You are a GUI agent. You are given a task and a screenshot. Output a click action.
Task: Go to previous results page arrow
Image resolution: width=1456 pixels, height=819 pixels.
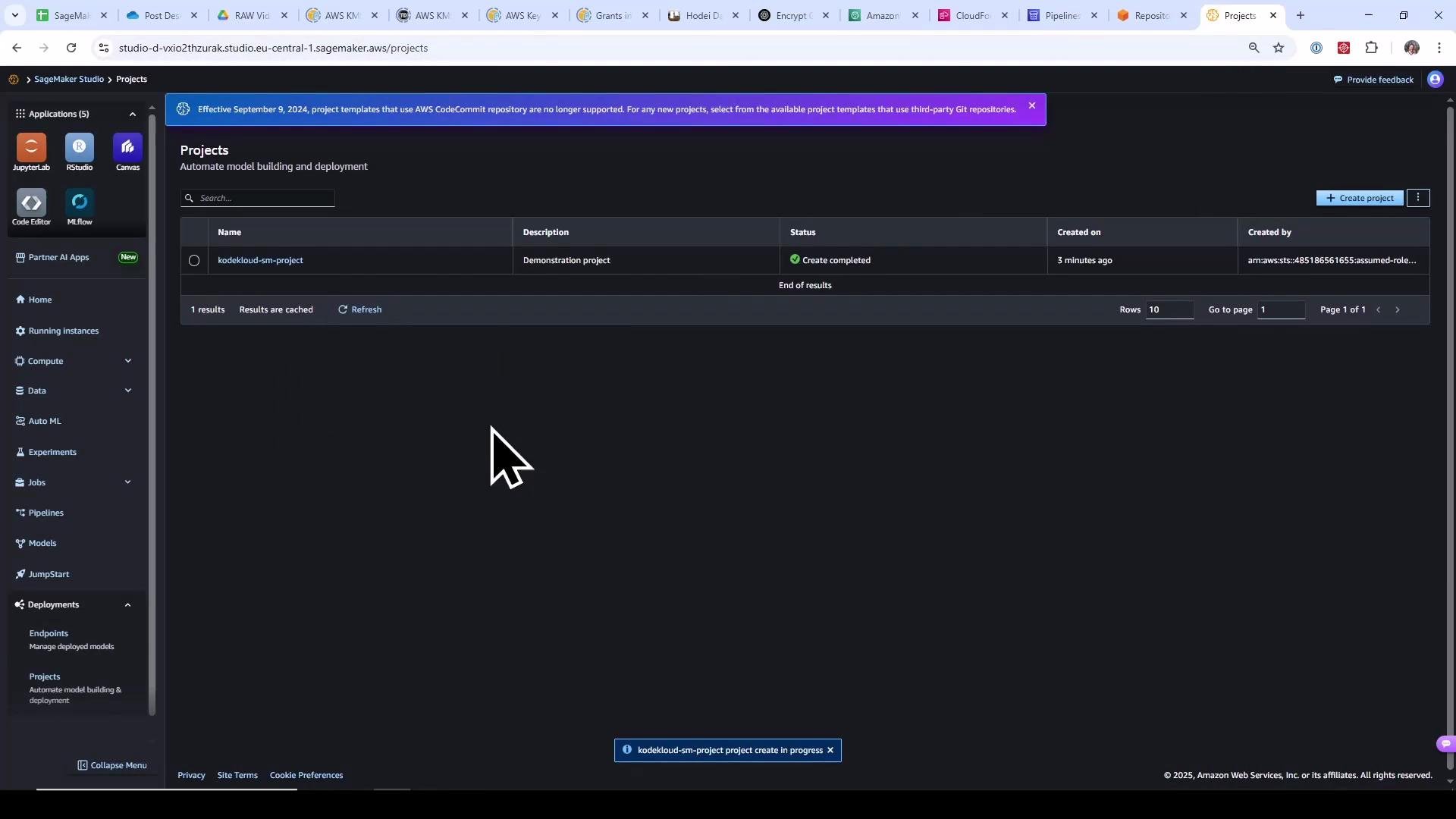click(1379, 309)
